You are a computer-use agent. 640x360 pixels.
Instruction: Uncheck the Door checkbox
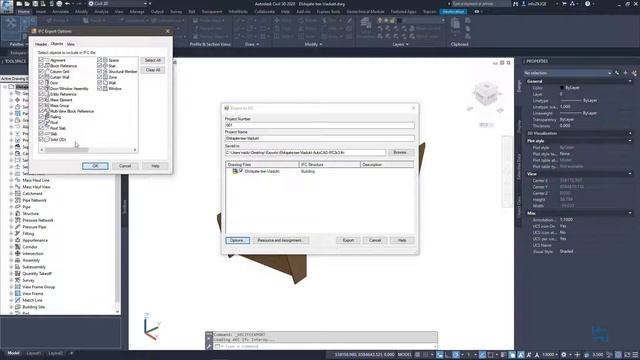(x=41, y=82)
